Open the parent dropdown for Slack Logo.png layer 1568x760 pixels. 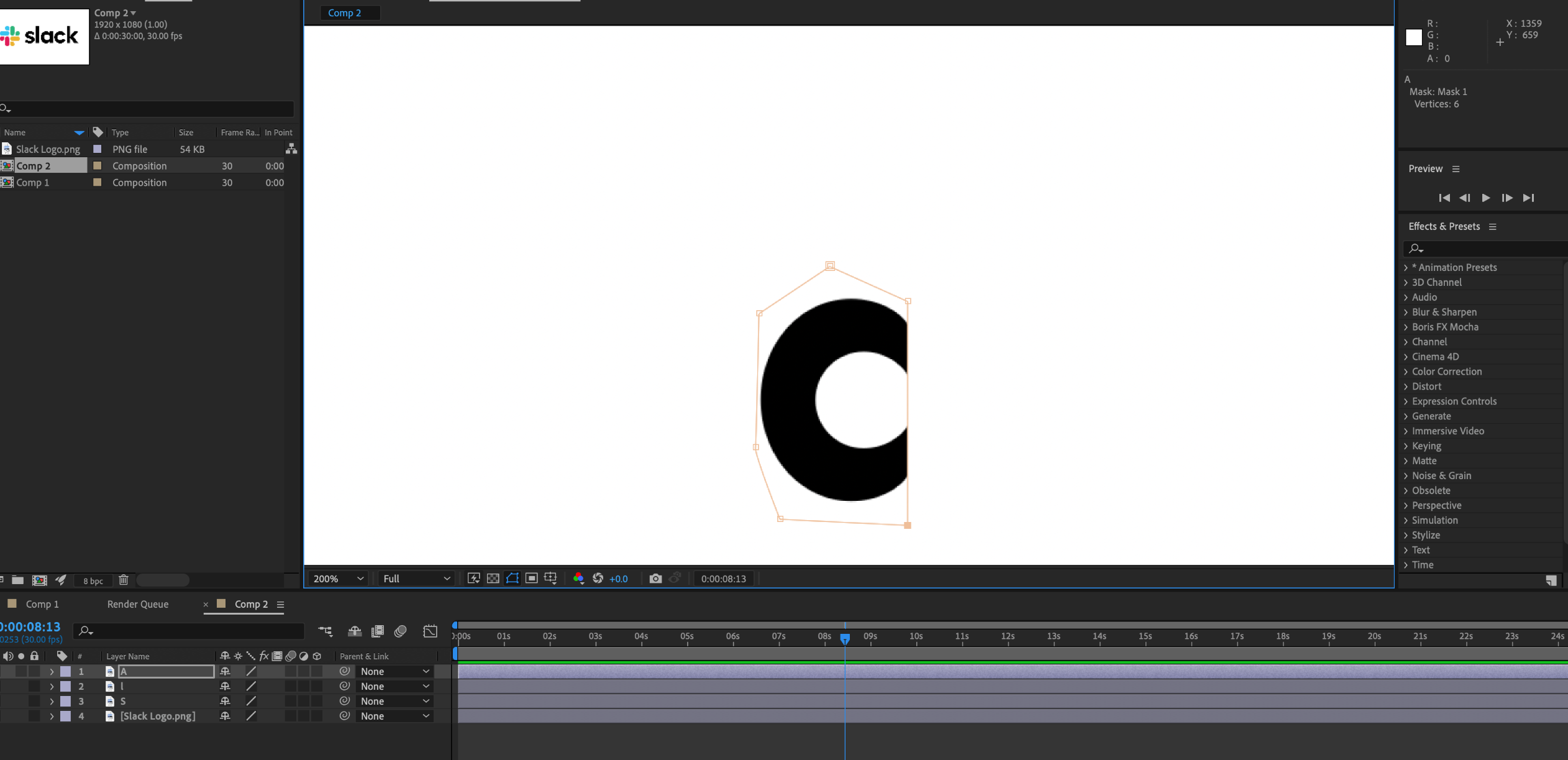(394, 716)
